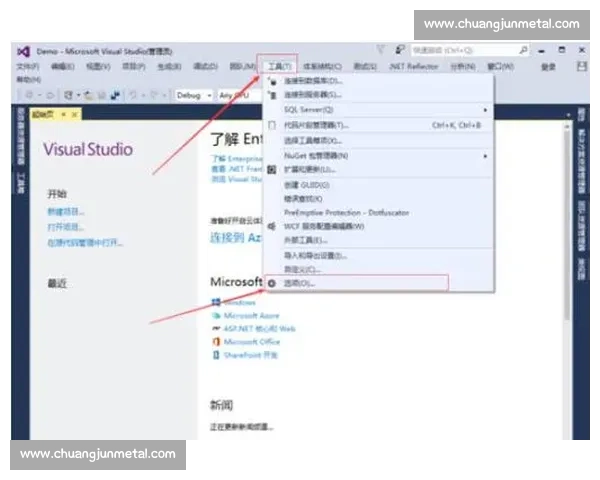Click the open from source control link

(x=85, y=243)
